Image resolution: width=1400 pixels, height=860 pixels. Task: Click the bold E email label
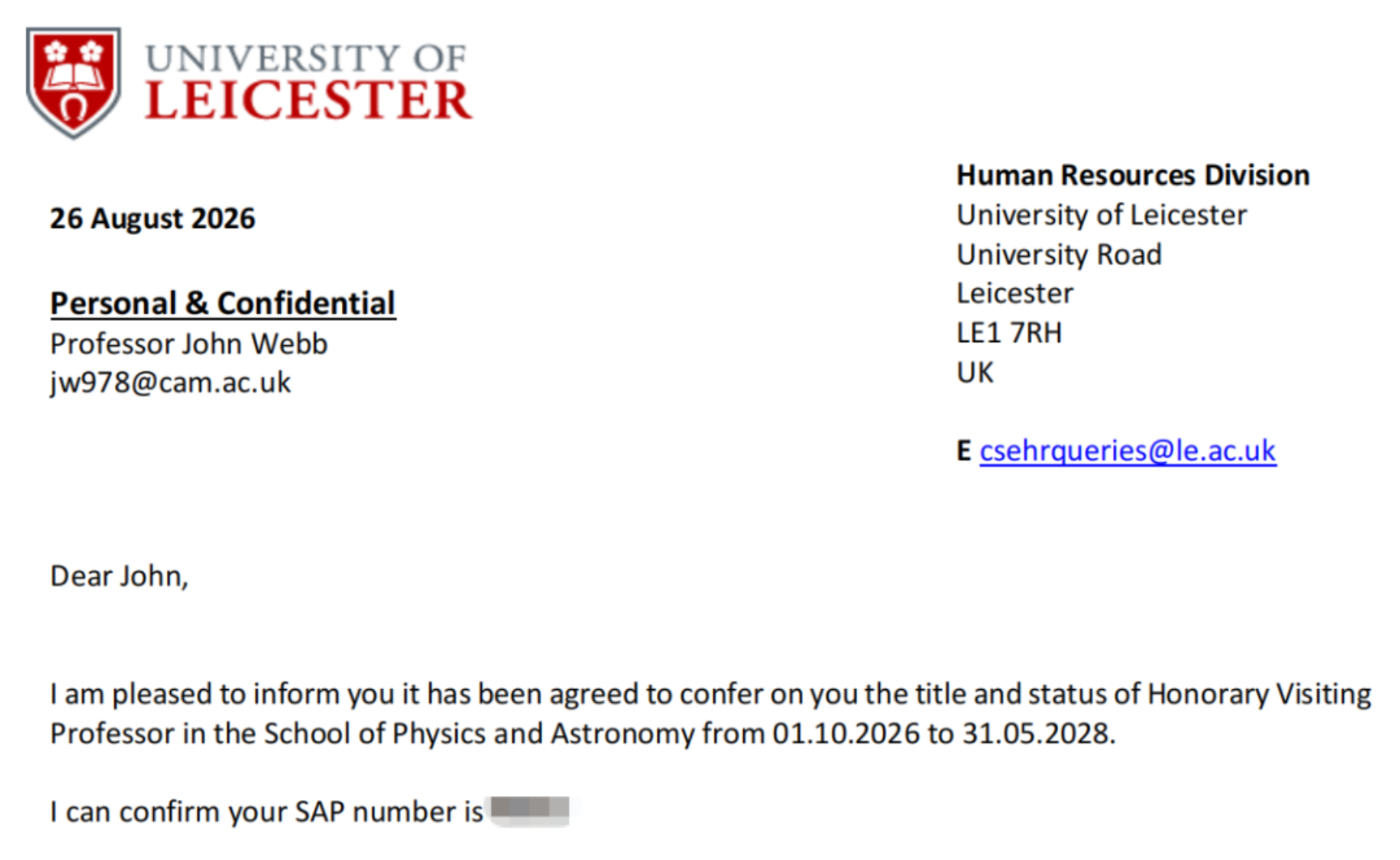[x=963, y=451]
